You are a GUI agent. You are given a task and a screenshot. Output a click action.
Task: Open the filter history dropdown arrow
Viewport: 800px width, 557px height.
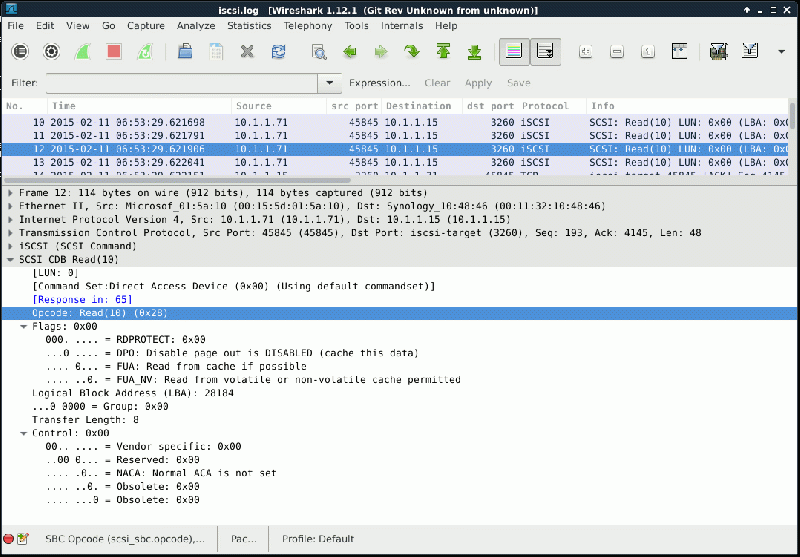tap(330, 83)
